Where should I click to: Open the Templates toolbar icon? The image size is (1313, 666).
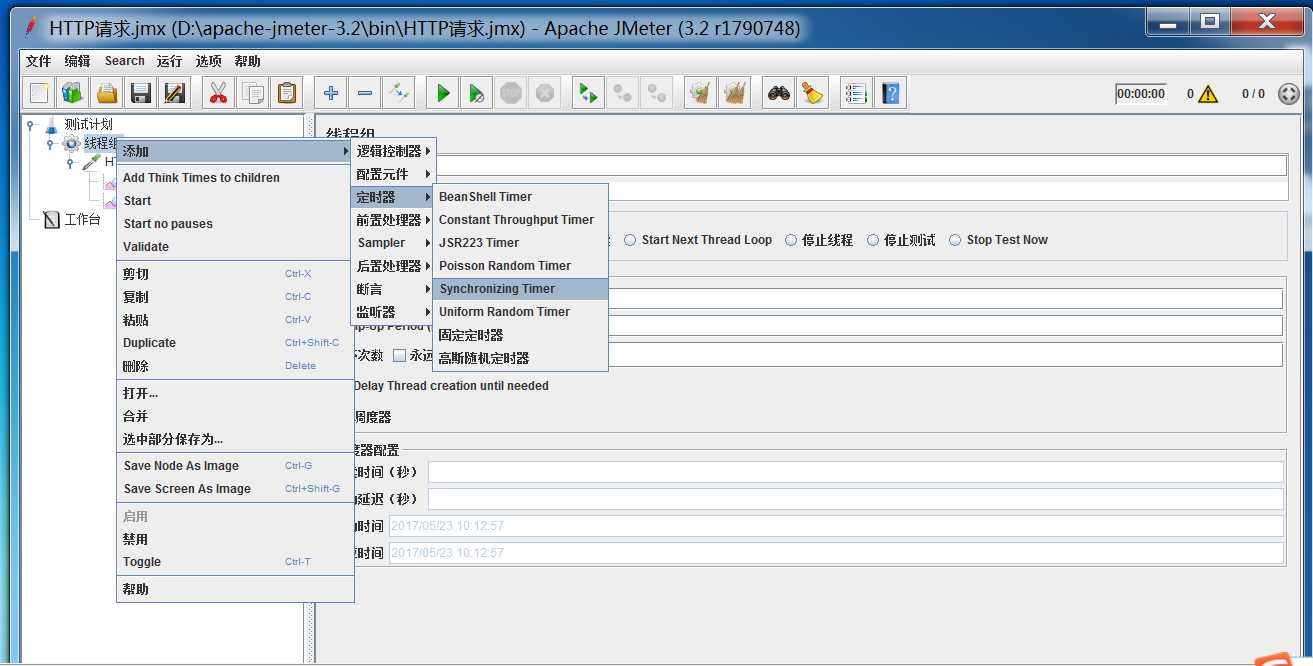pos(73,94)
